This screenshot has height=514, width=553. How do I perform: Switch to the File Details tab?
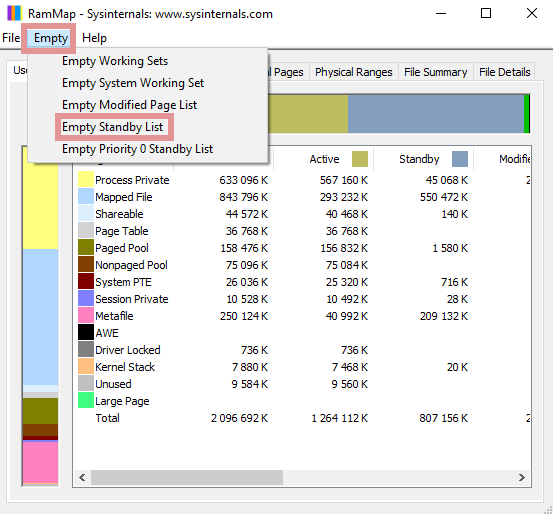(x=504, y=72)
